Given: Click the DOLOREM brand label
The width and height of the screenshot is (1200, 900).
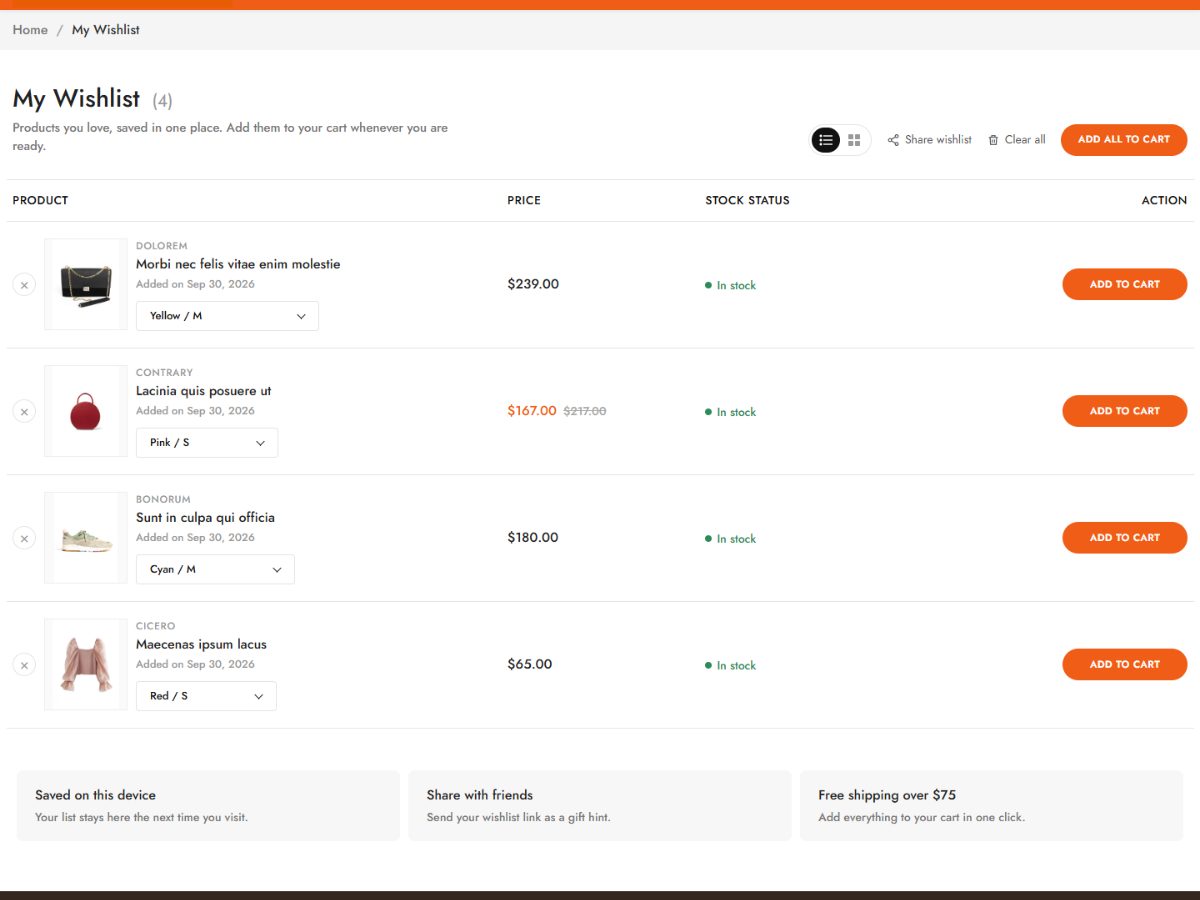Looking at the screenshot, I should click(162, 246).
